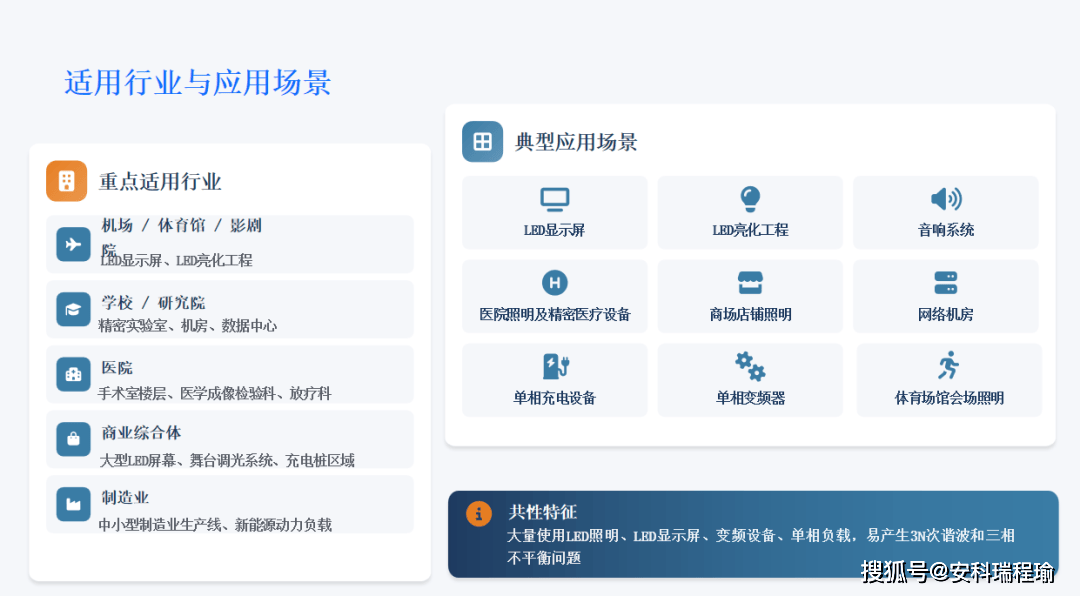Click the 制造业 row title
Viewport: 1080px width, 596px height.
coord(125,497)
